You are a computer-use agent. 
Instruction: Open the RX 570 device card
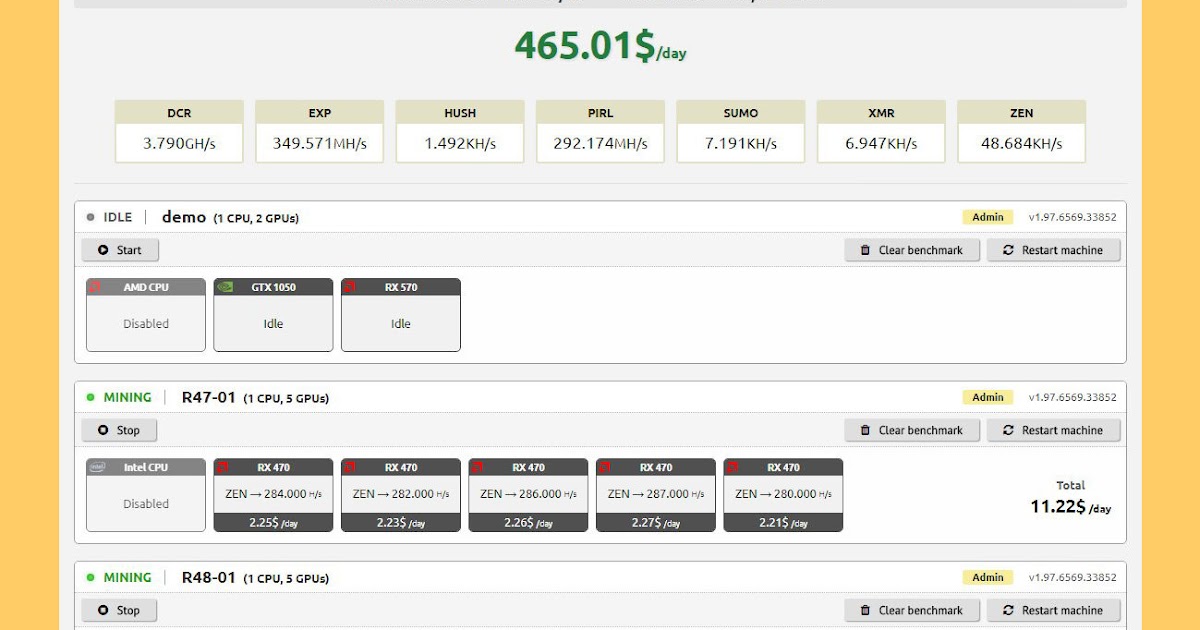[x=401, y=315]
